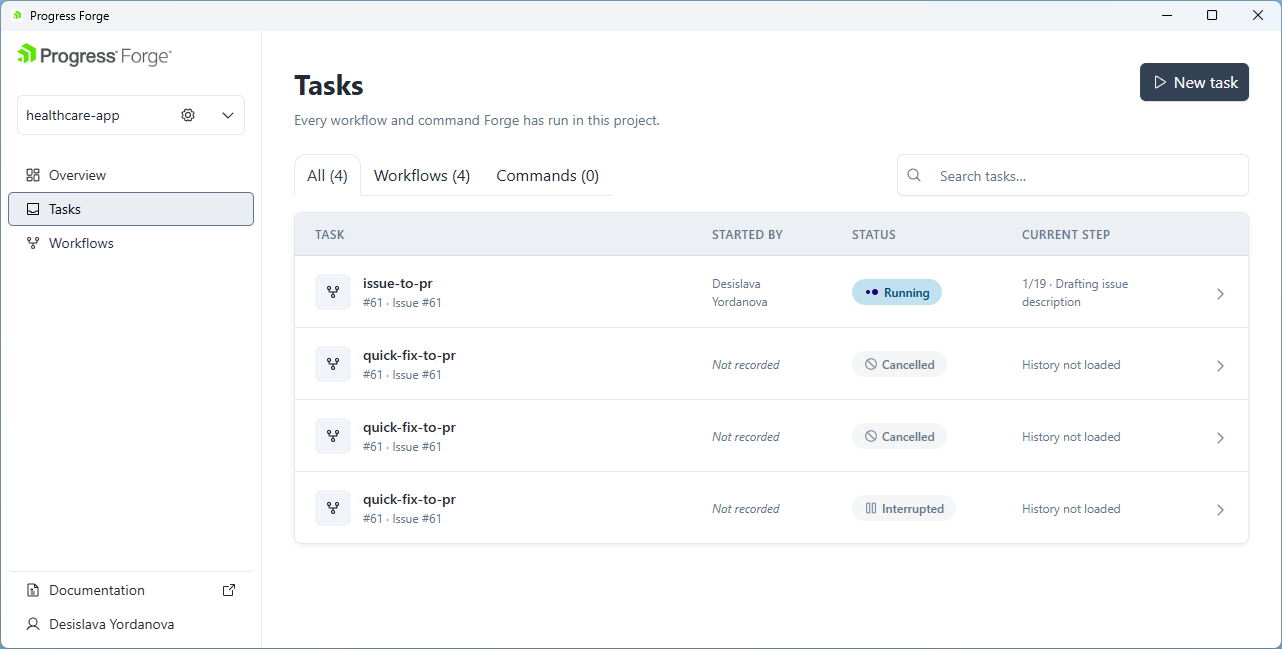Switch to the Commands (0) tab
This screenshot has height=649, width=1282.
tap(548, 175)
